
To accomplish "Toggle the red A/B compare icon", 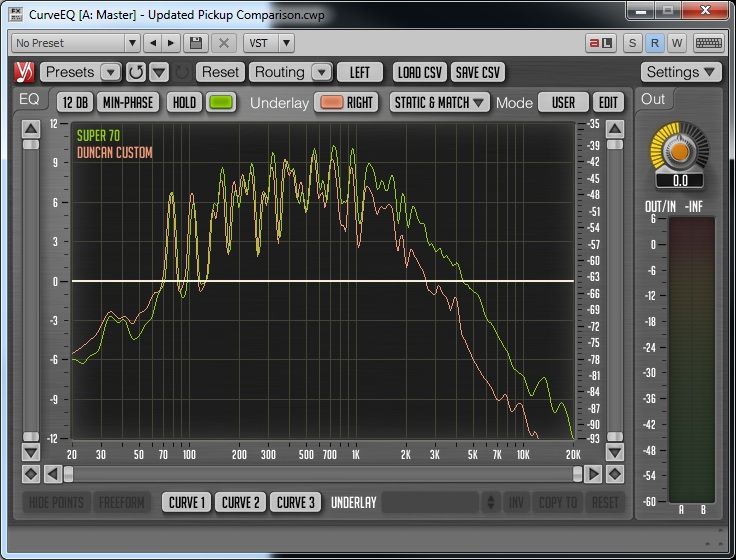I will [x=601, y=43].
